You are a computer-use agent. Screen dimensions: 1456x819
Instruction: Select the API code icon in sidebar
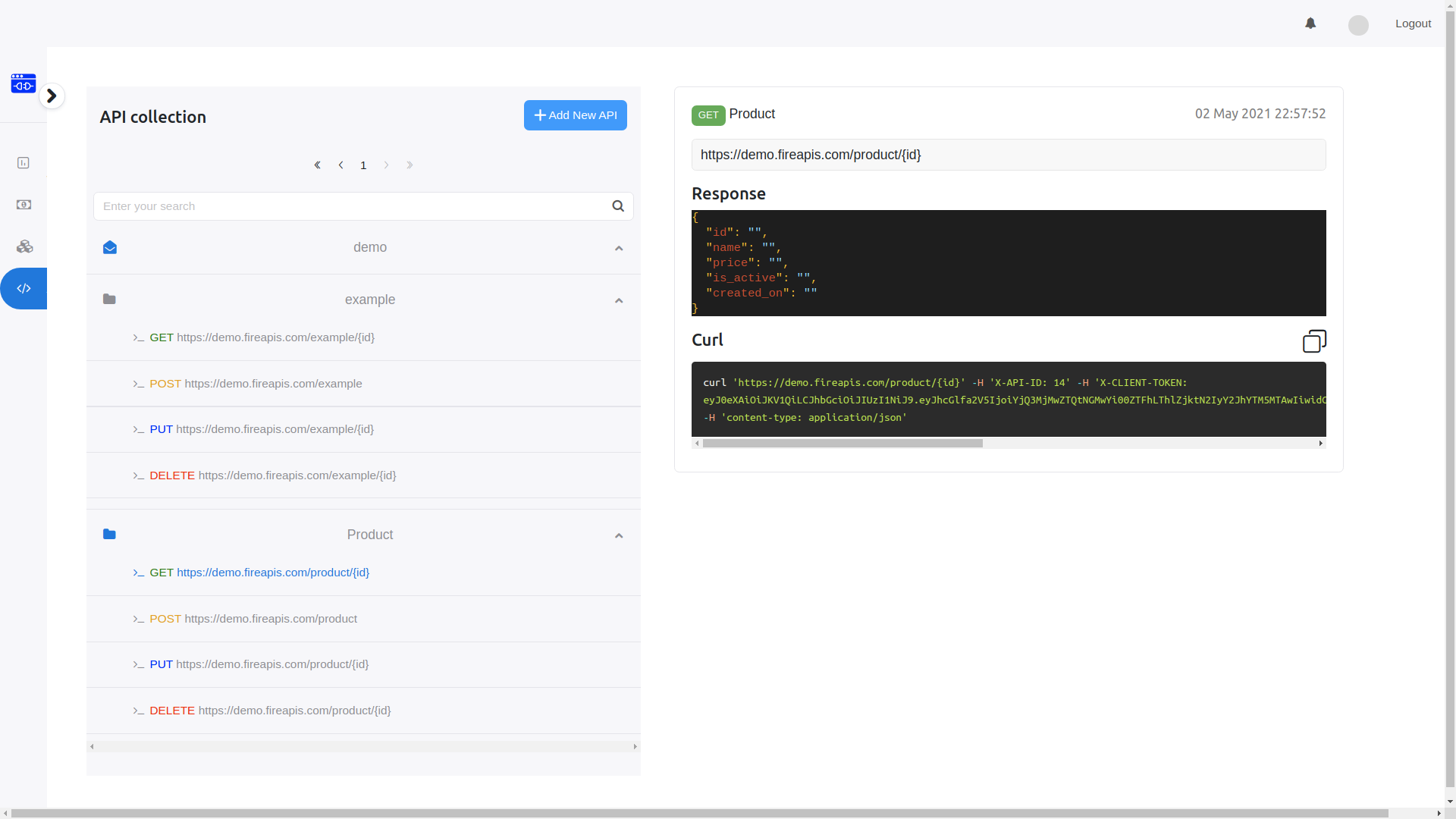(x=24, y=288)
